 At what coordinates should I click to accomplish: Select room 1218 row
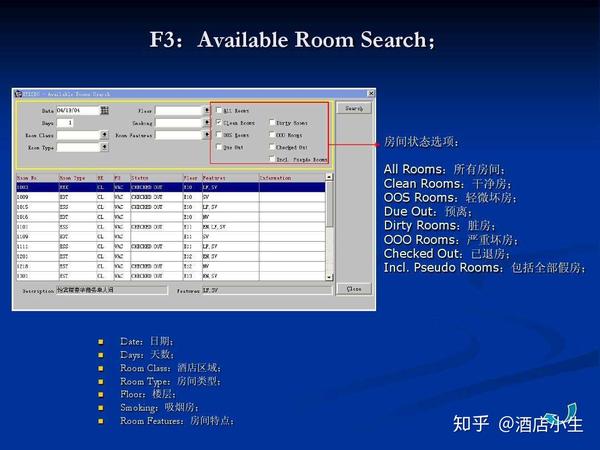[171, 266]
